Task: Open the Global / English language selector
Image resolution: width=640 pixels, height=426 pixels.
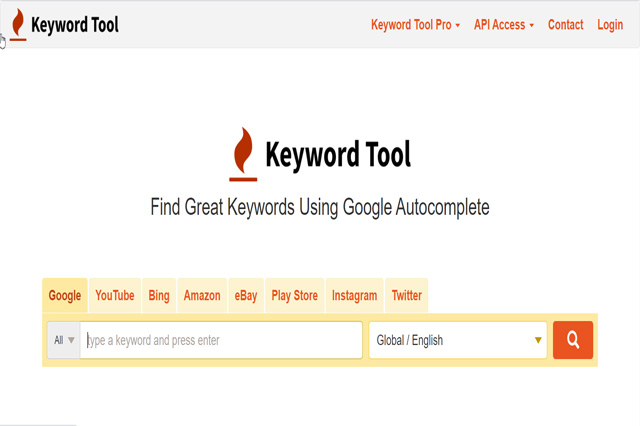Action: (x=458, y=340)
